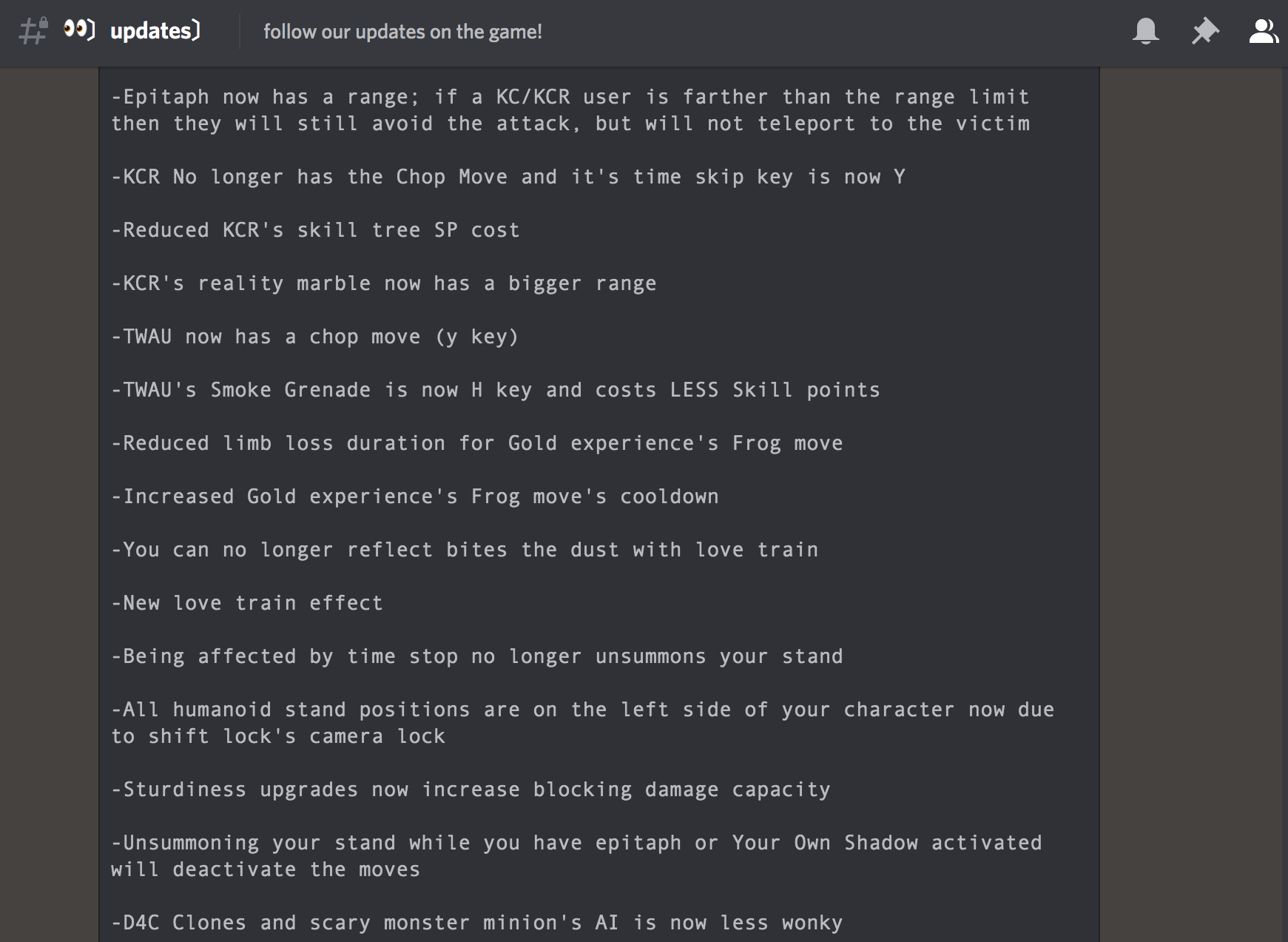Toggle the member list icon
Image resolution: width=1288 pixels, height=942 pixels.
coord(1263,31)
